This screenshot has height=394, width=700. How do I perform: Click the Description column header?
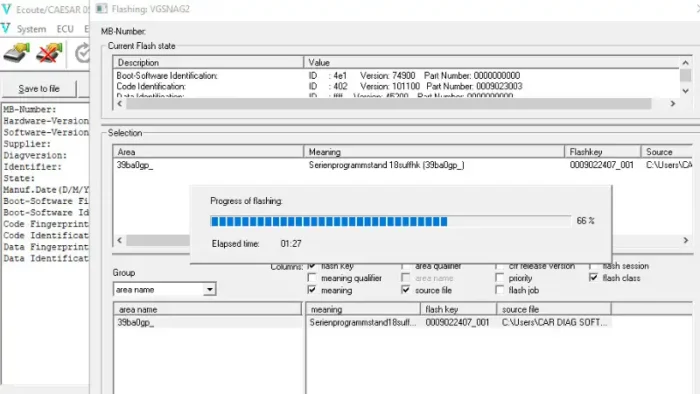(x=208, y=62)
